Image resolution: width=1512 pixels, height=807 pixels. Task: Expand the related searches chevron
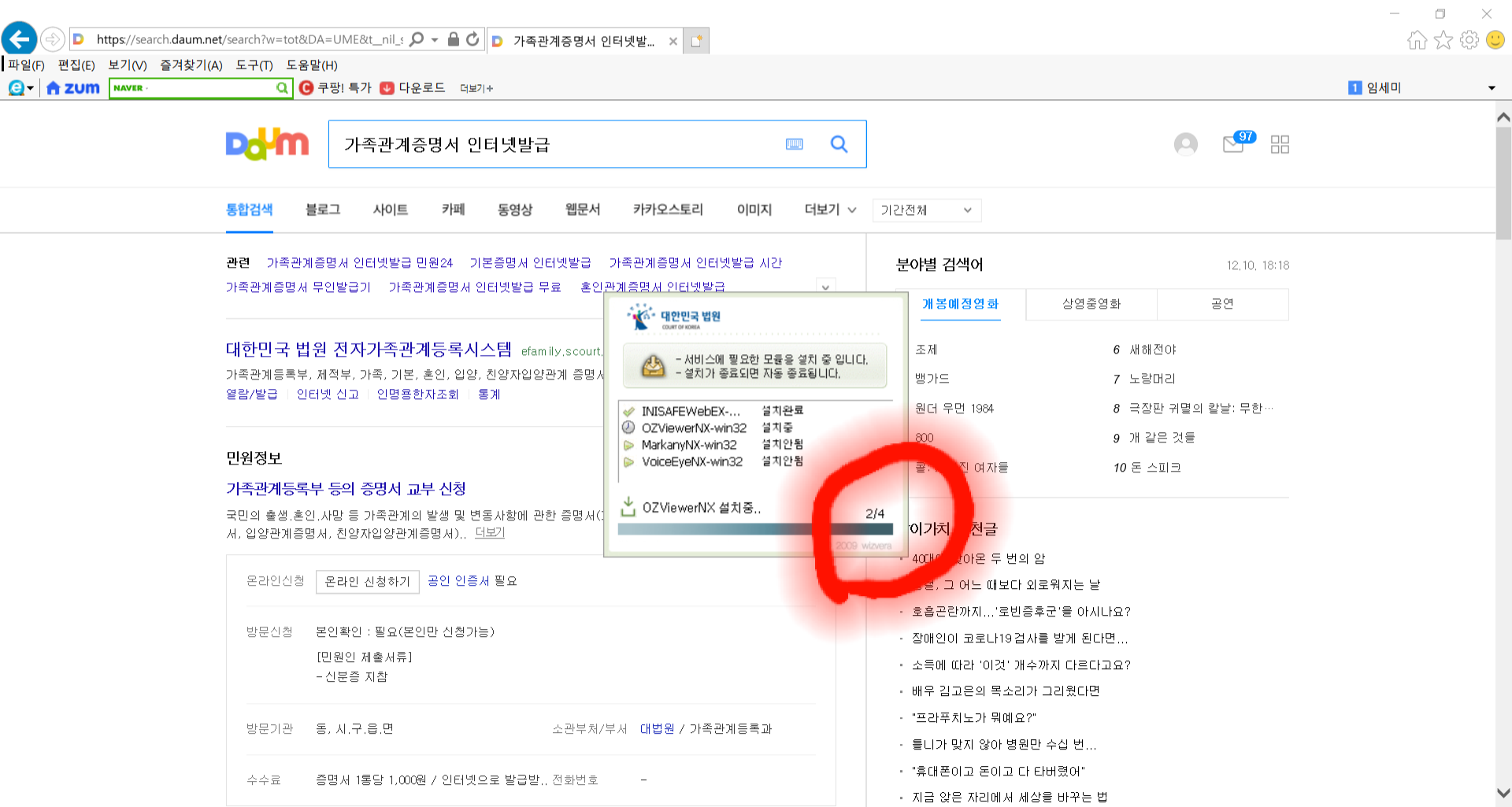[x=825, y=287]
